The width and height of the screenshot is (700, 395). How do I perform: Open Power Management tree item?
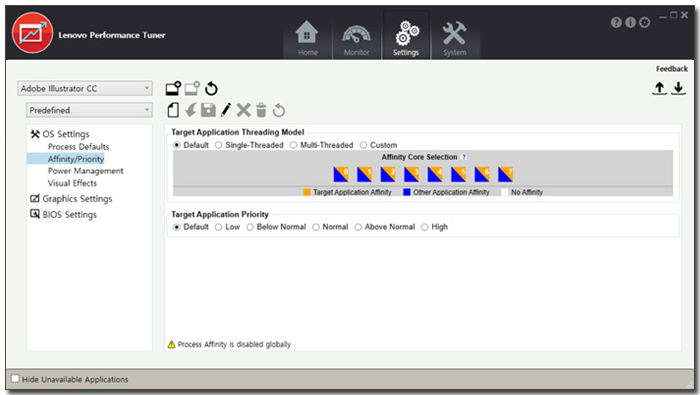(86, 170)
